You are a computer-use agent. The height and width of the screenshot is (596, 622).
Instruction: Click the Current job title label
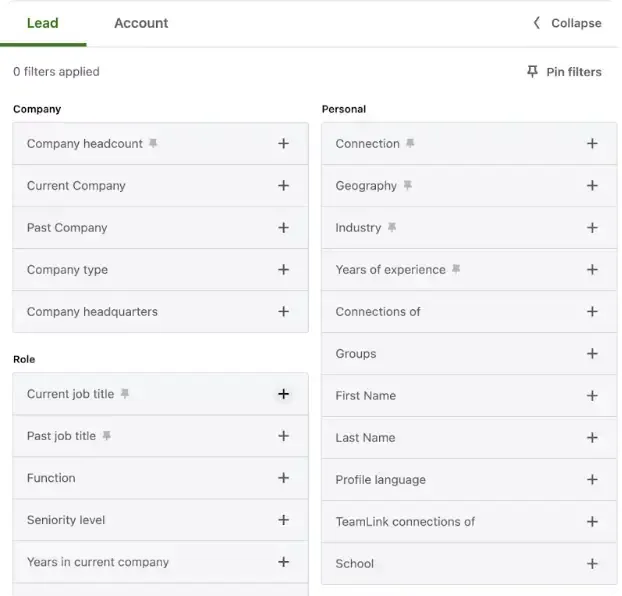[x=71, y=394]
